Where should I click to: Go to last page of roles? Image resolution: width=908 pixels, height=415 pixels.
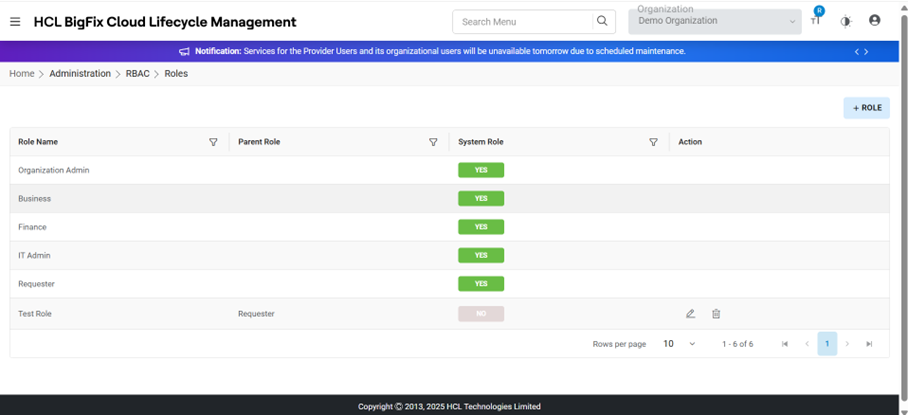(869, 344)
